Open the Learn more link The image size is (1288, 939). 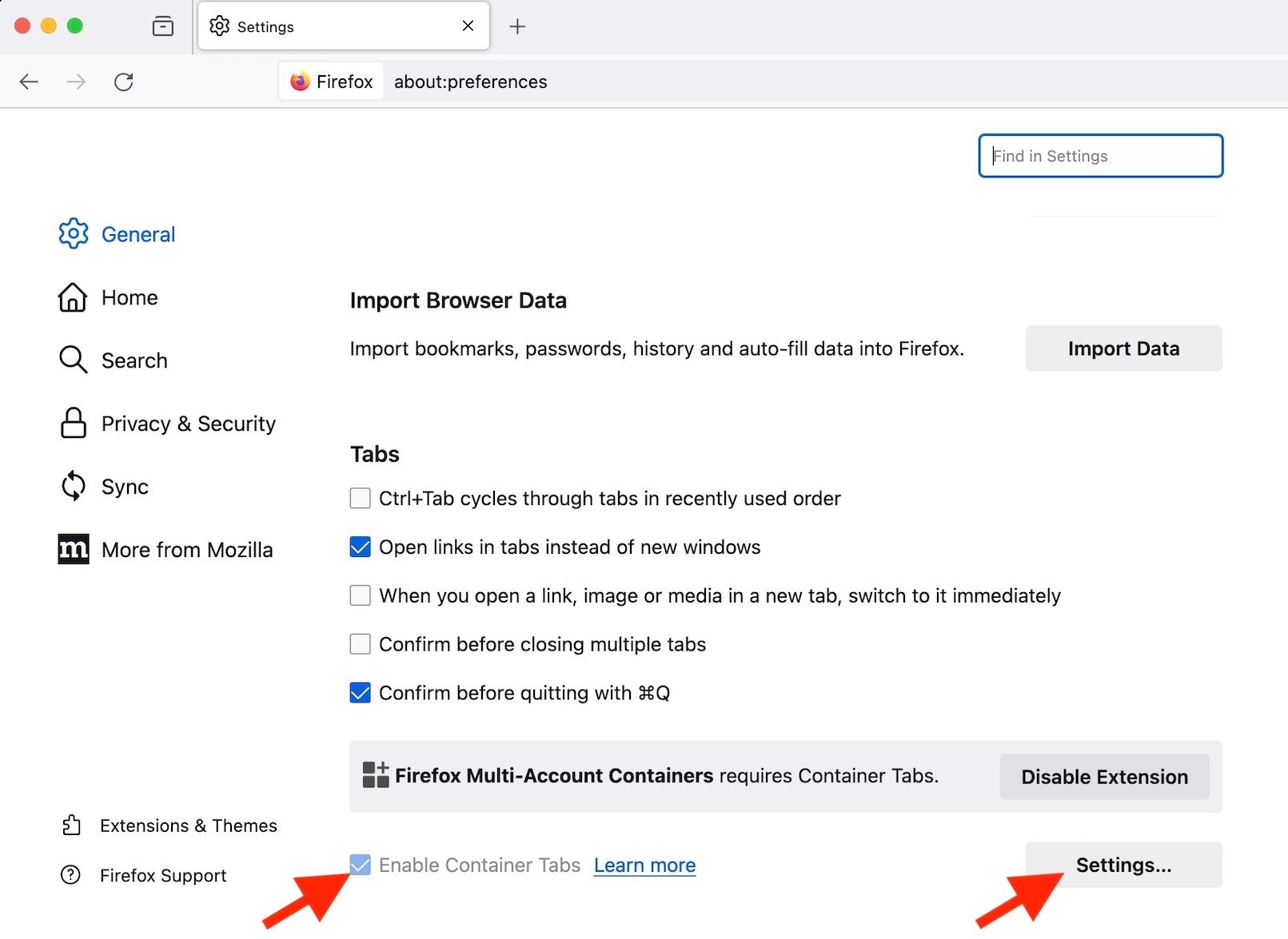(644, 865)
